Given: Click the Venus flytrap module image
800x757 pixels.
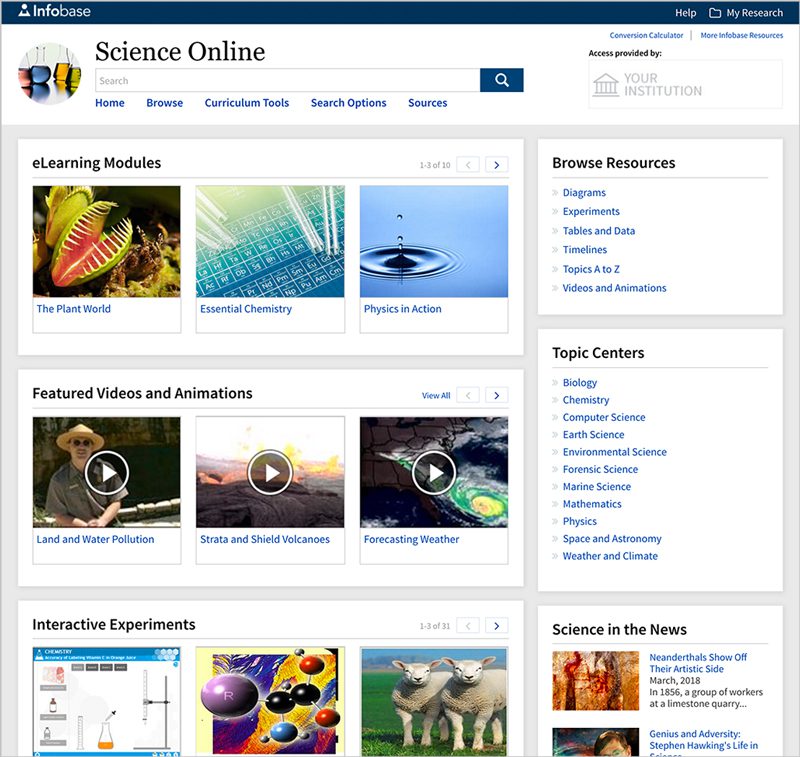Looking at the screenshot, I should [x=107, y=241].
